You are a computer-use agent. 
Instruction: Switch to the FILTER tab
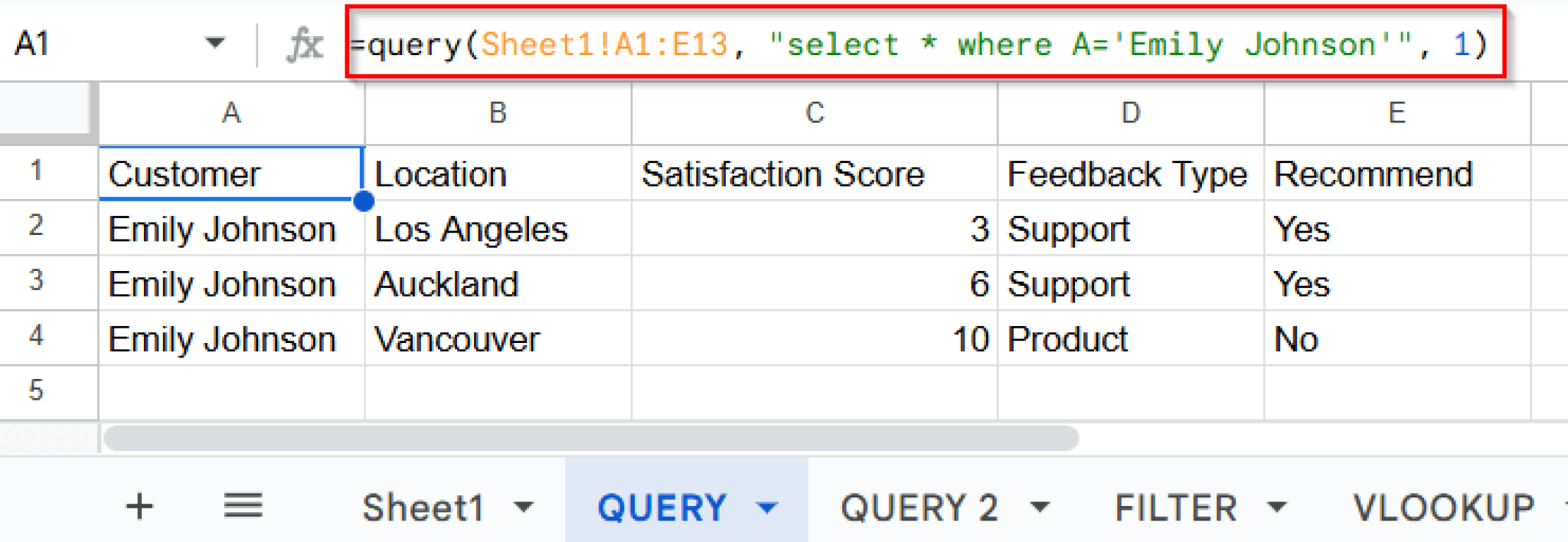[x=1175, y=508]
